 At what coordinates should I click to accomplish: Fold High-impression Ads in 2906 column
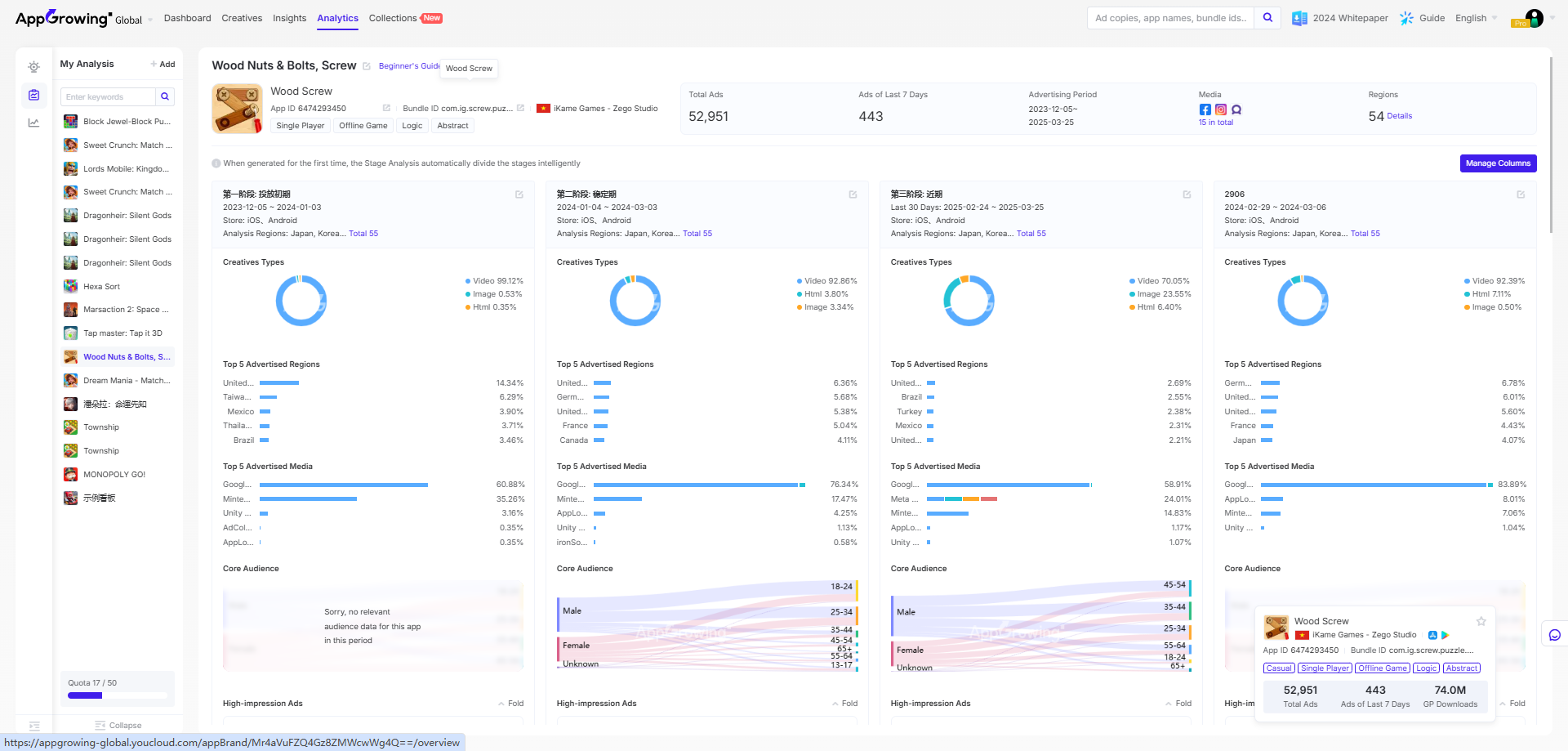pos(1512,704)
